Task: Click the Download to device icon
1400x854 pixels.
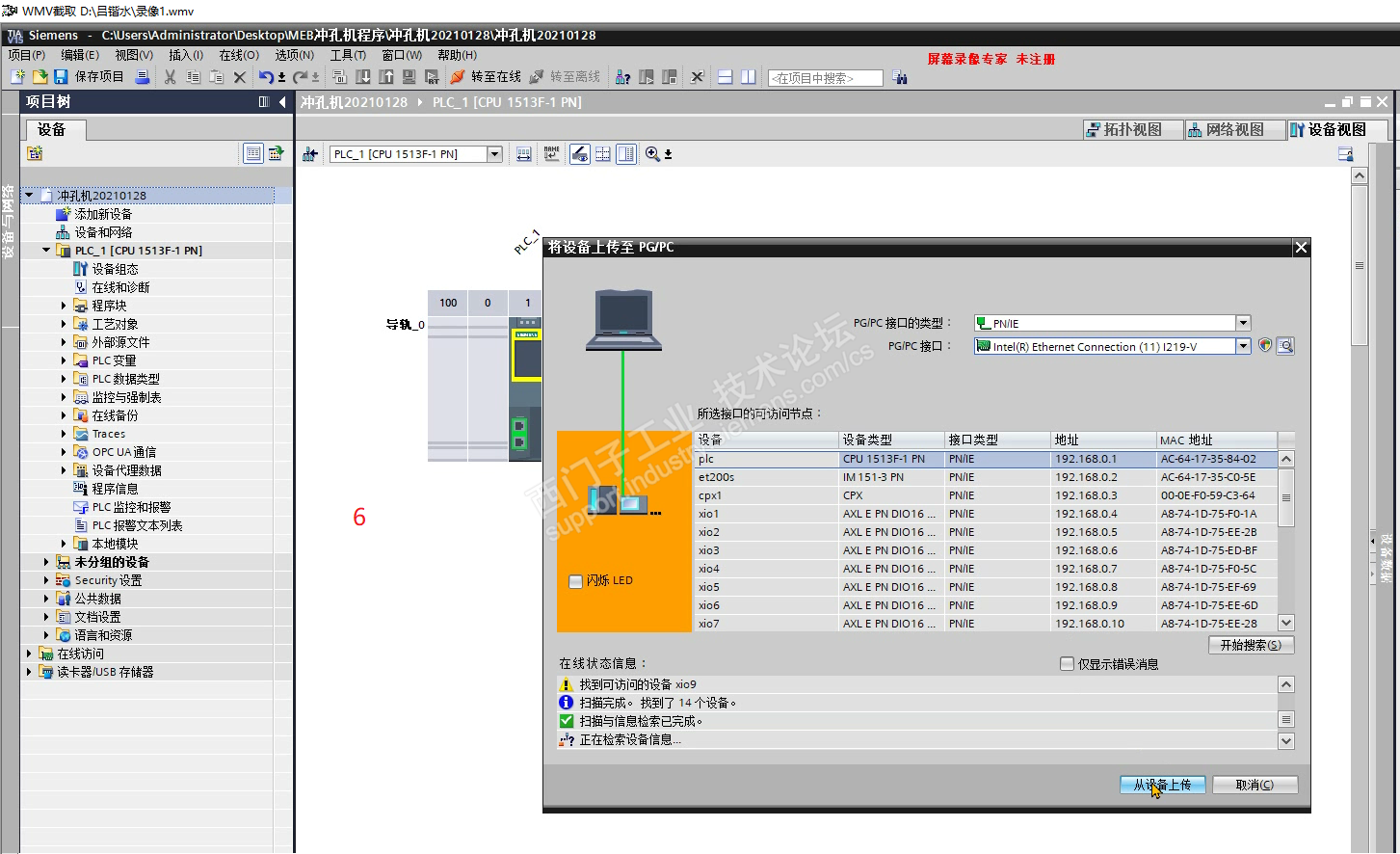Action: coord(363,77)
